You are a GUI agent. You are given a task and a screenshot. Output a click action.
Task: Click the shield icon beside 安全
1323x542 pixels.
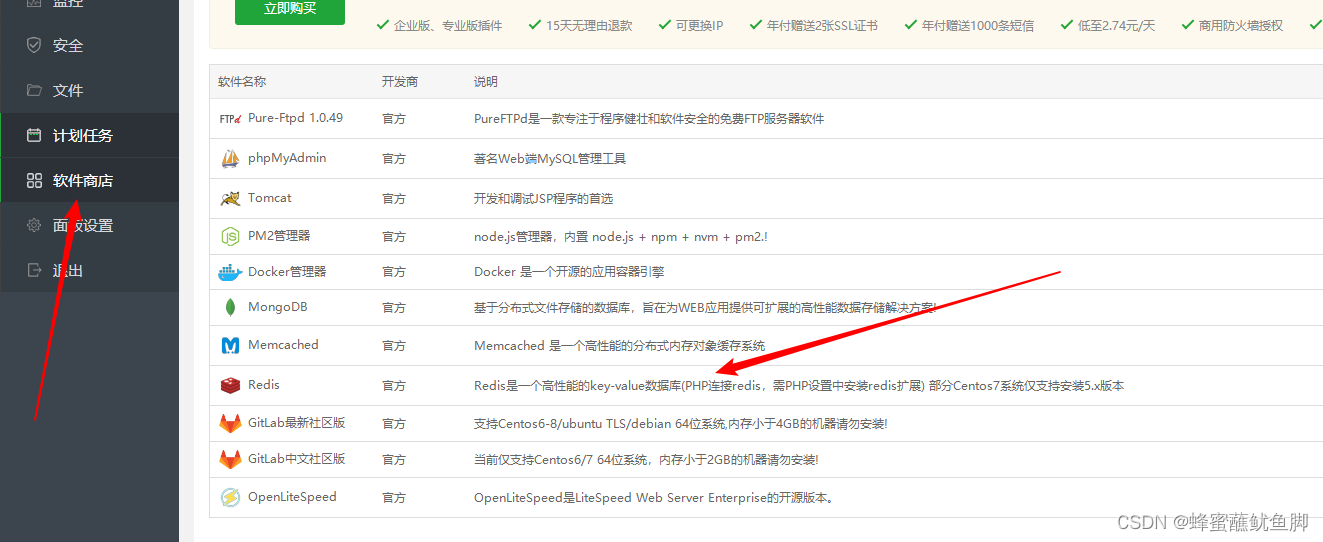tap(34, 45)
